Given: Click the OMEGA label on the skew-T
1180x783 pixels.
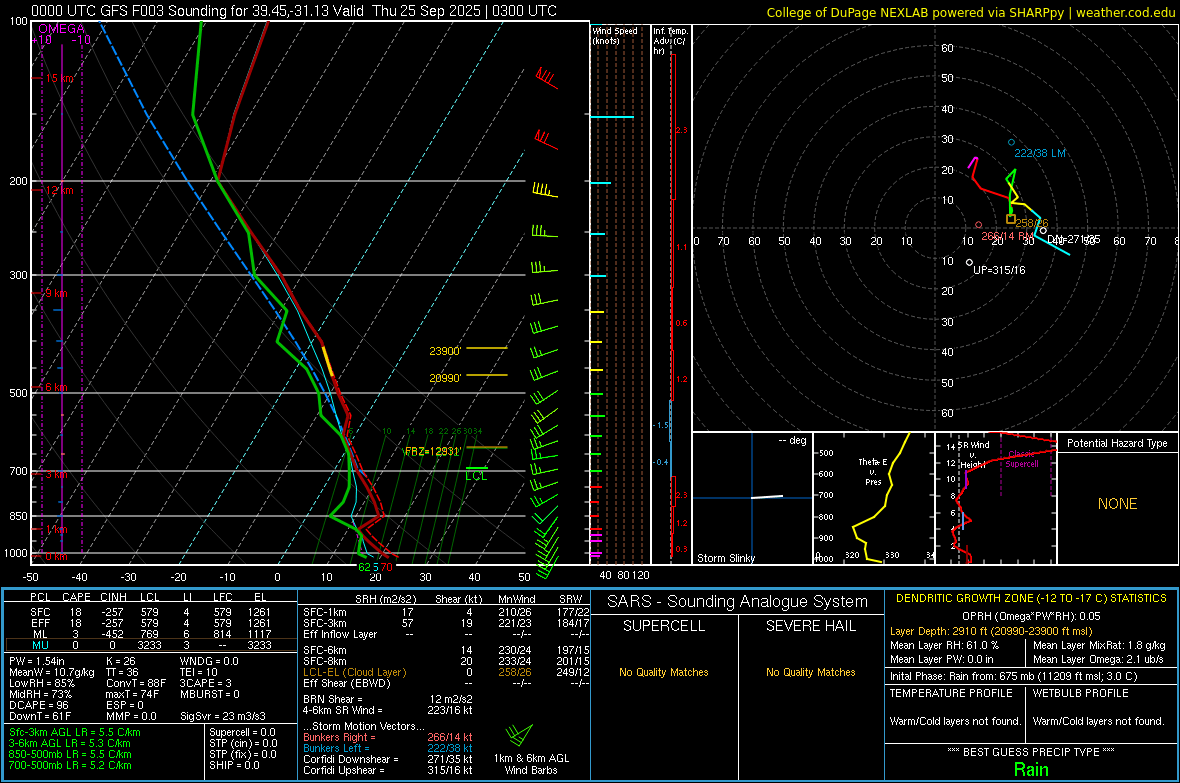Looking at the screenshot, I should pyautogui.click(x=61, y=29).
